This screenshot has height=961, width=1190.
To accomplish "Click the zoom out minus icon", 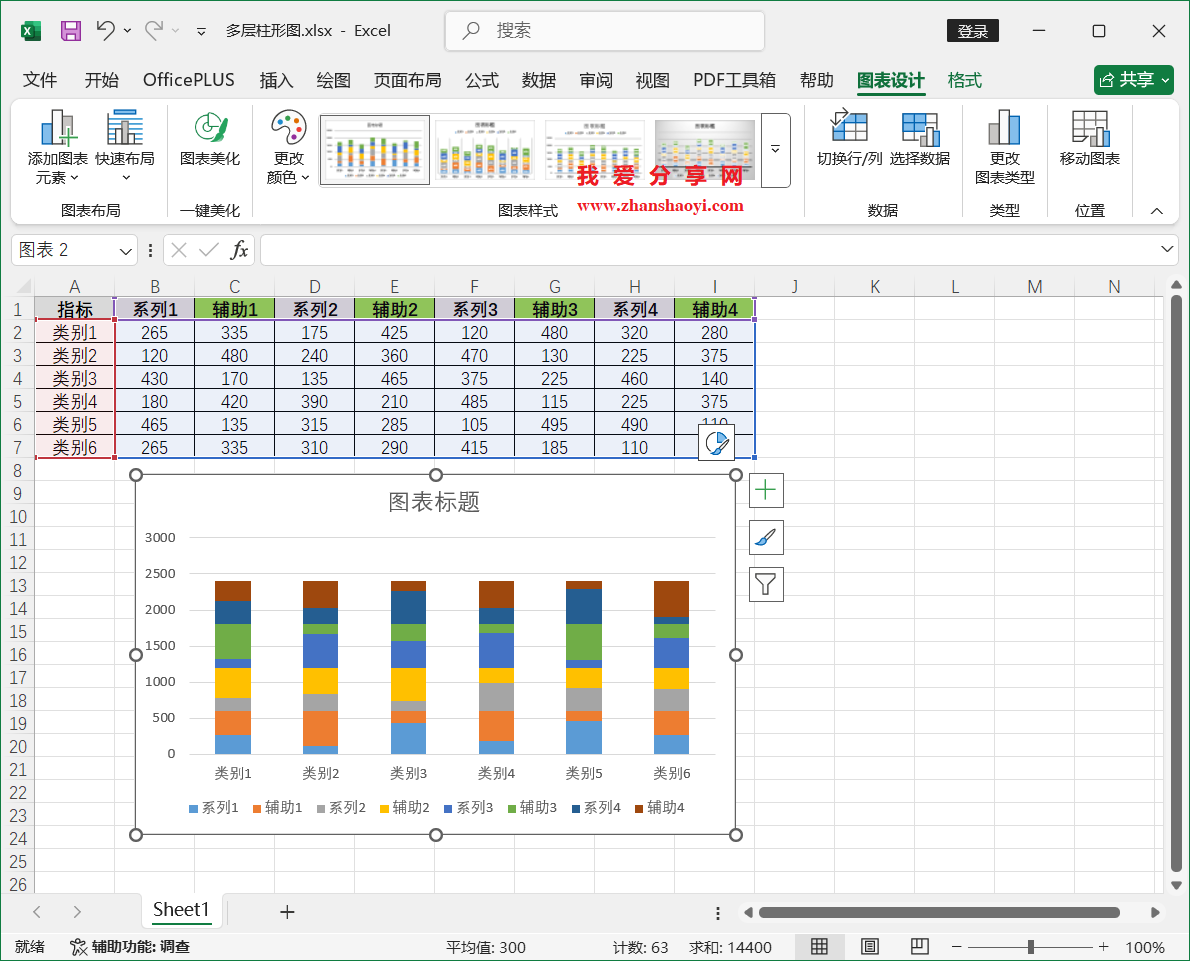I will pos(956,947).
